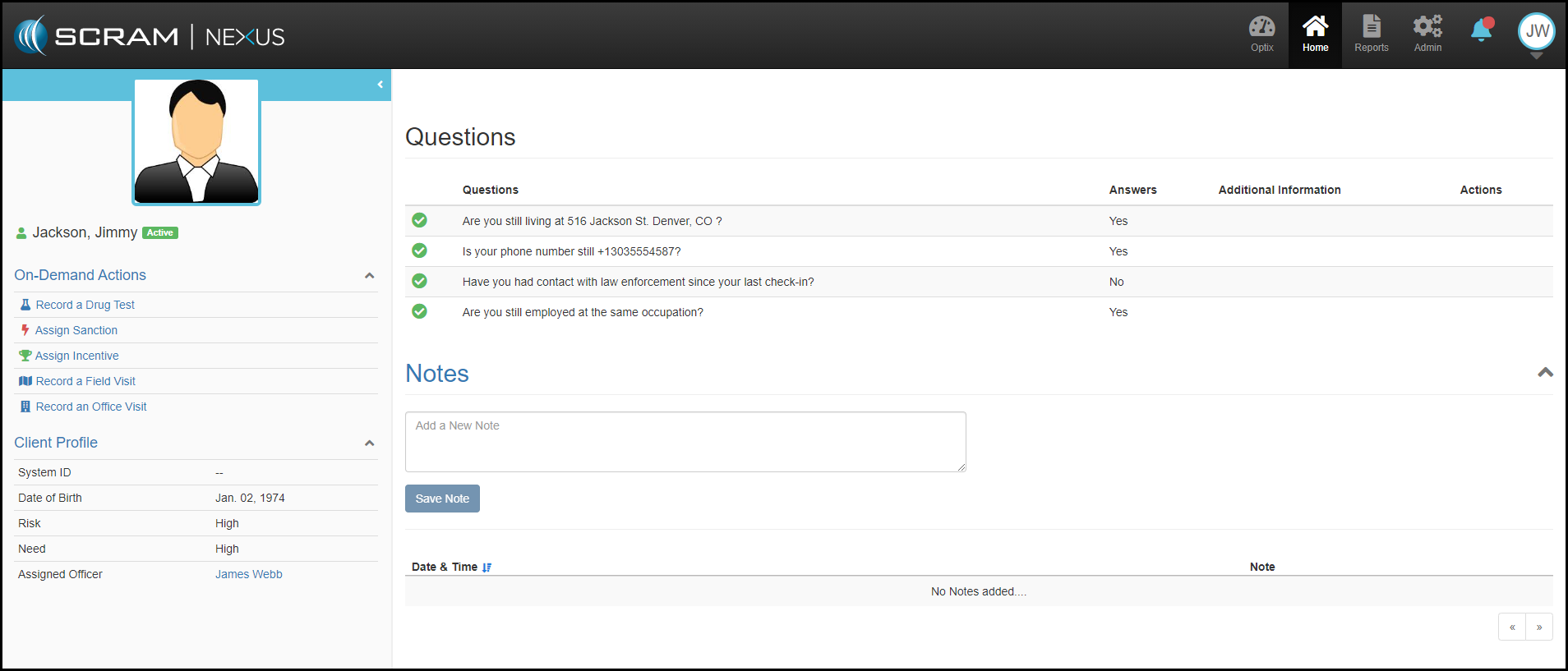Open assigned officer James Webb link
This screenshot has height=671, width=1568.
(248, 574)
